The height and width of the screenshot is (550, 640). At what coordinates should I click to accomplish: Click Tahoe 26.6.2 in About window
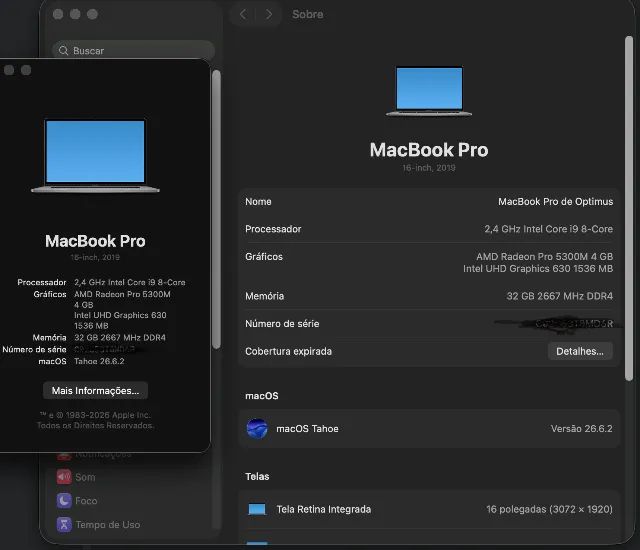[99, 361]
